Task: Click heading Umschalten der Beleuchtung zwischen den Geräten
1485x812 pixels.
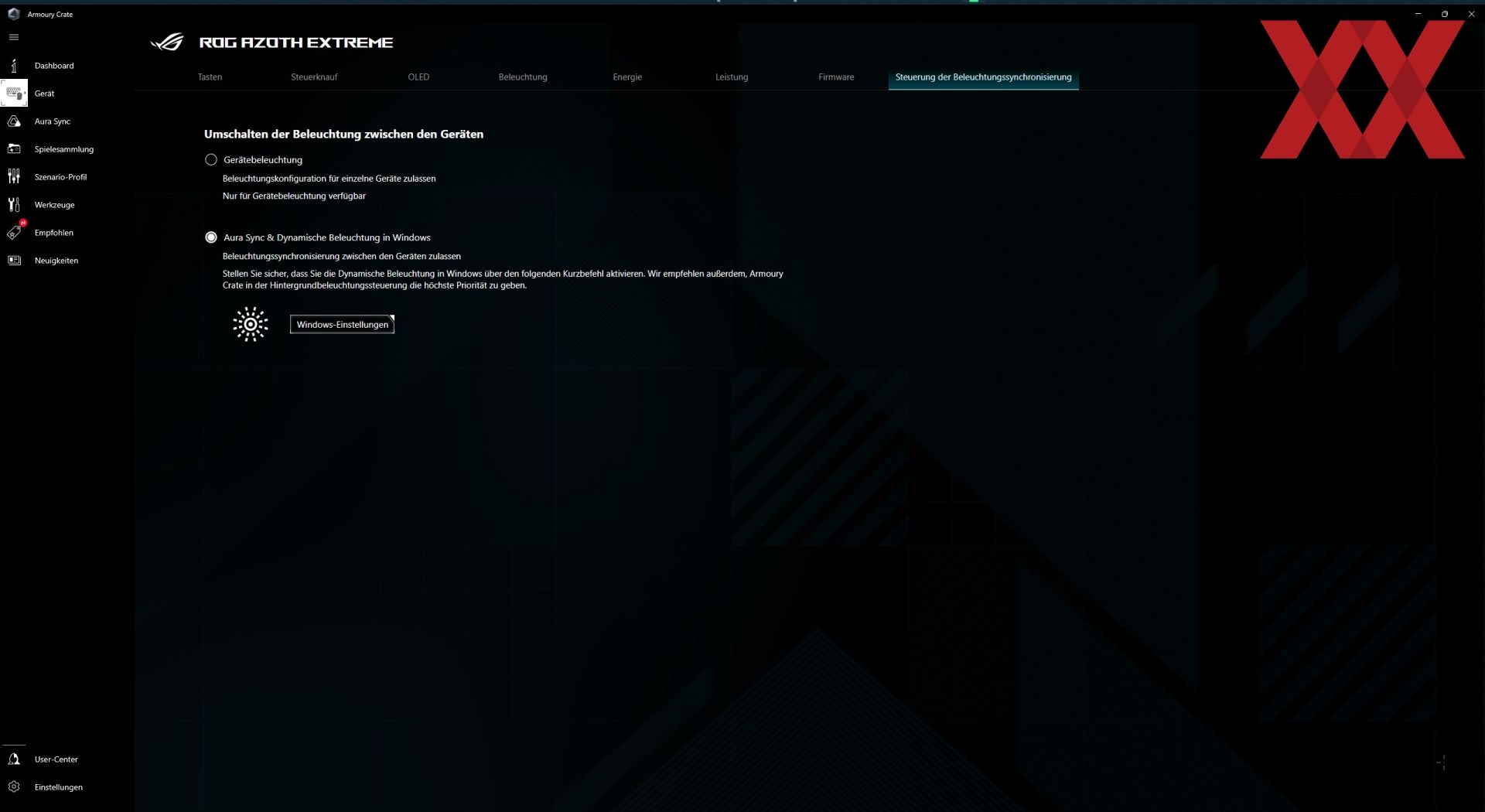Action: (343, 135)
